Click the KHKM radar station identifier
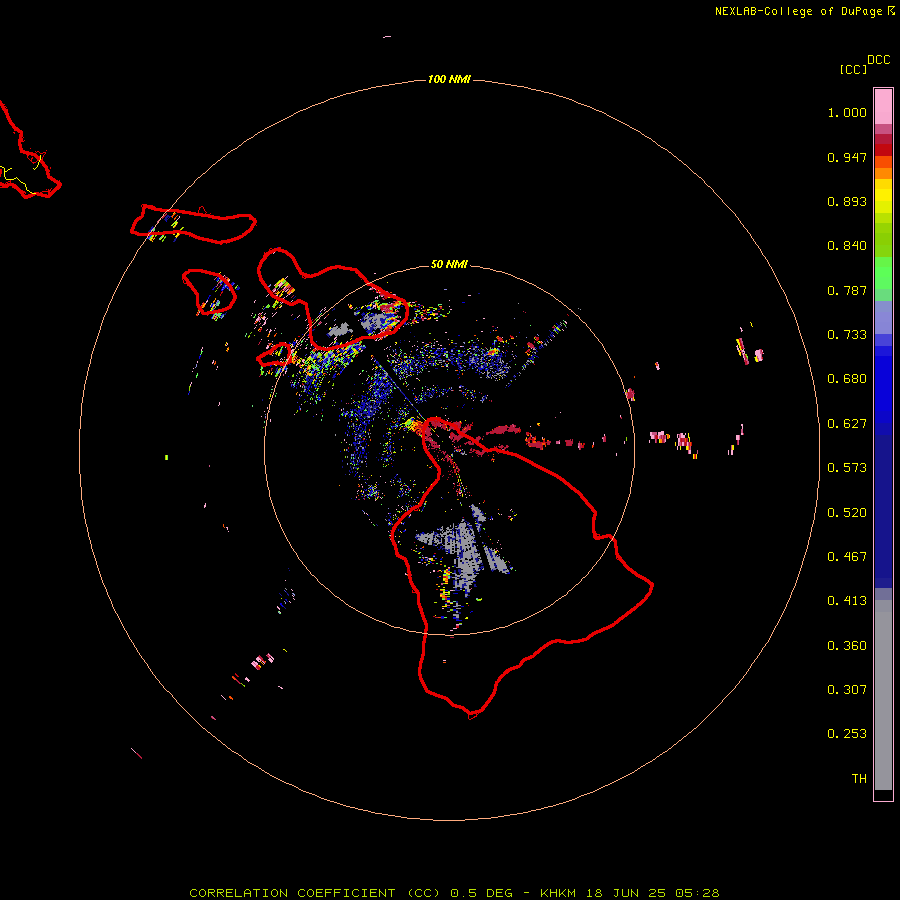The image size is (900, 900). click(558, 893)
